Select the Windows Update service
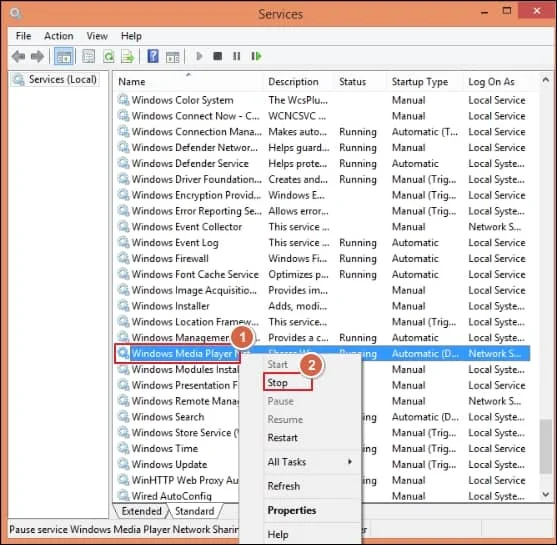The width and height of the screenshot is (557, 545). (178, 464)
